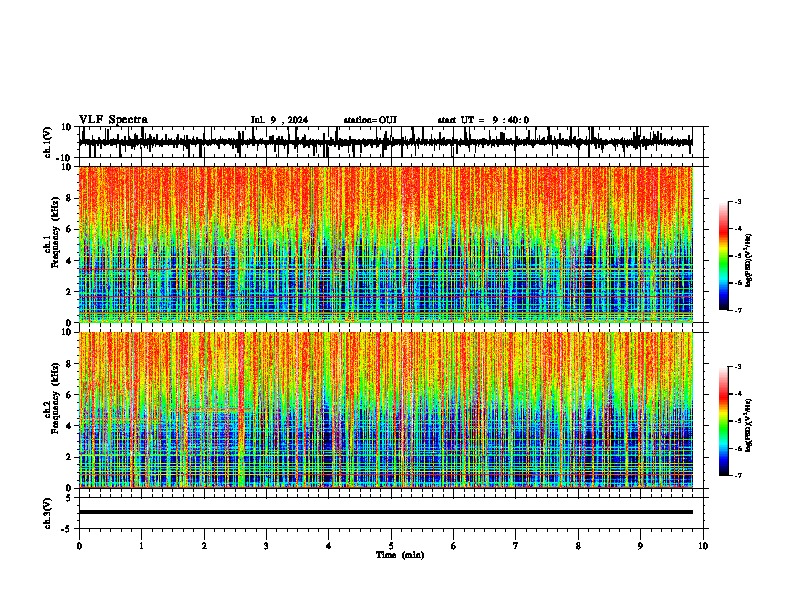Click the "ch.1(V)" waveform axis label

[48, 142]
